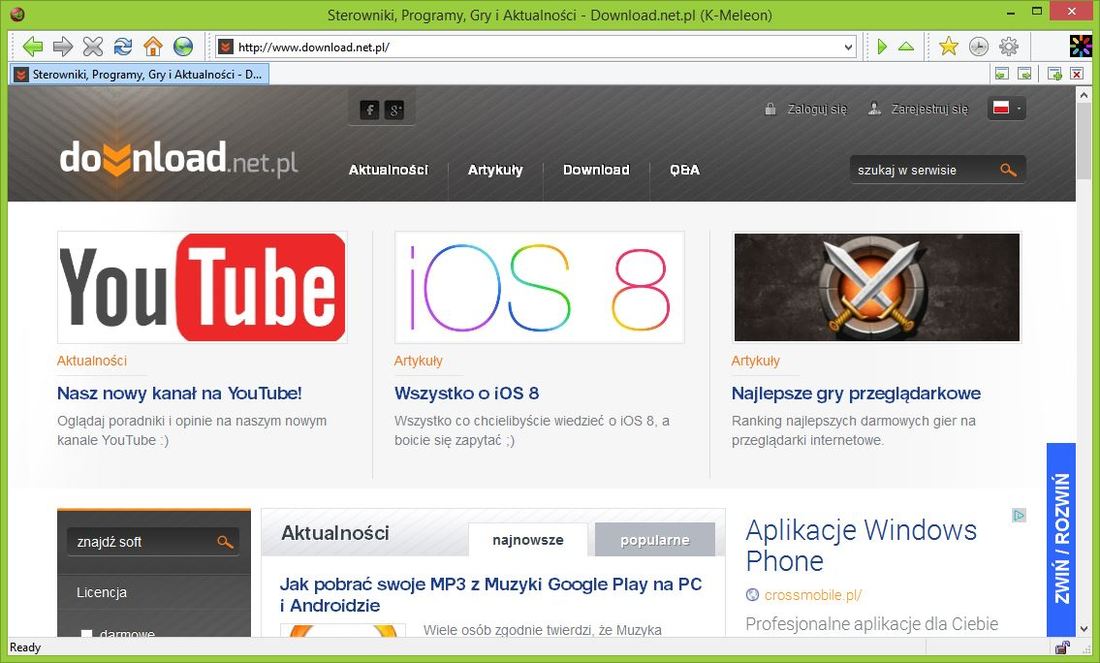1100x663 pixels.
Task: Open the Jak pobrać swoje MP3 article link
Action: [x=491, y=594]
